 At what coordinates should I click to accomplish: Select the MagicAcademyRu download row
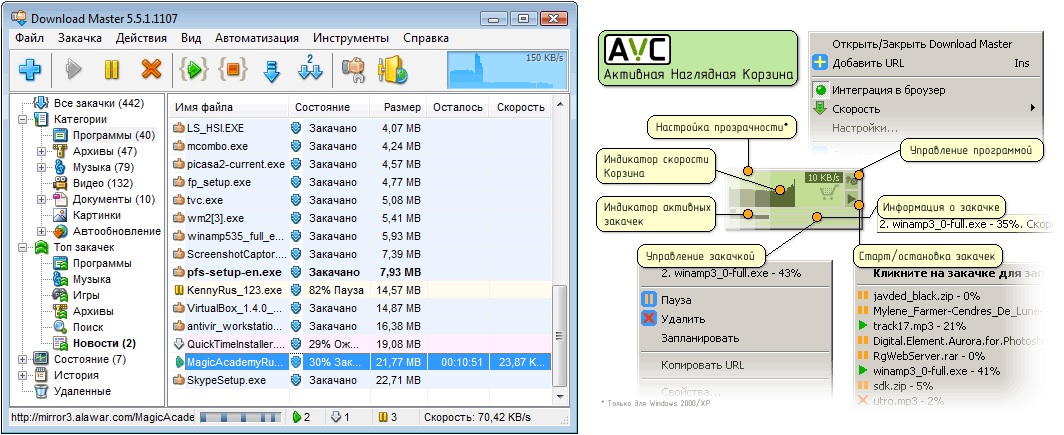coord(360,362)
